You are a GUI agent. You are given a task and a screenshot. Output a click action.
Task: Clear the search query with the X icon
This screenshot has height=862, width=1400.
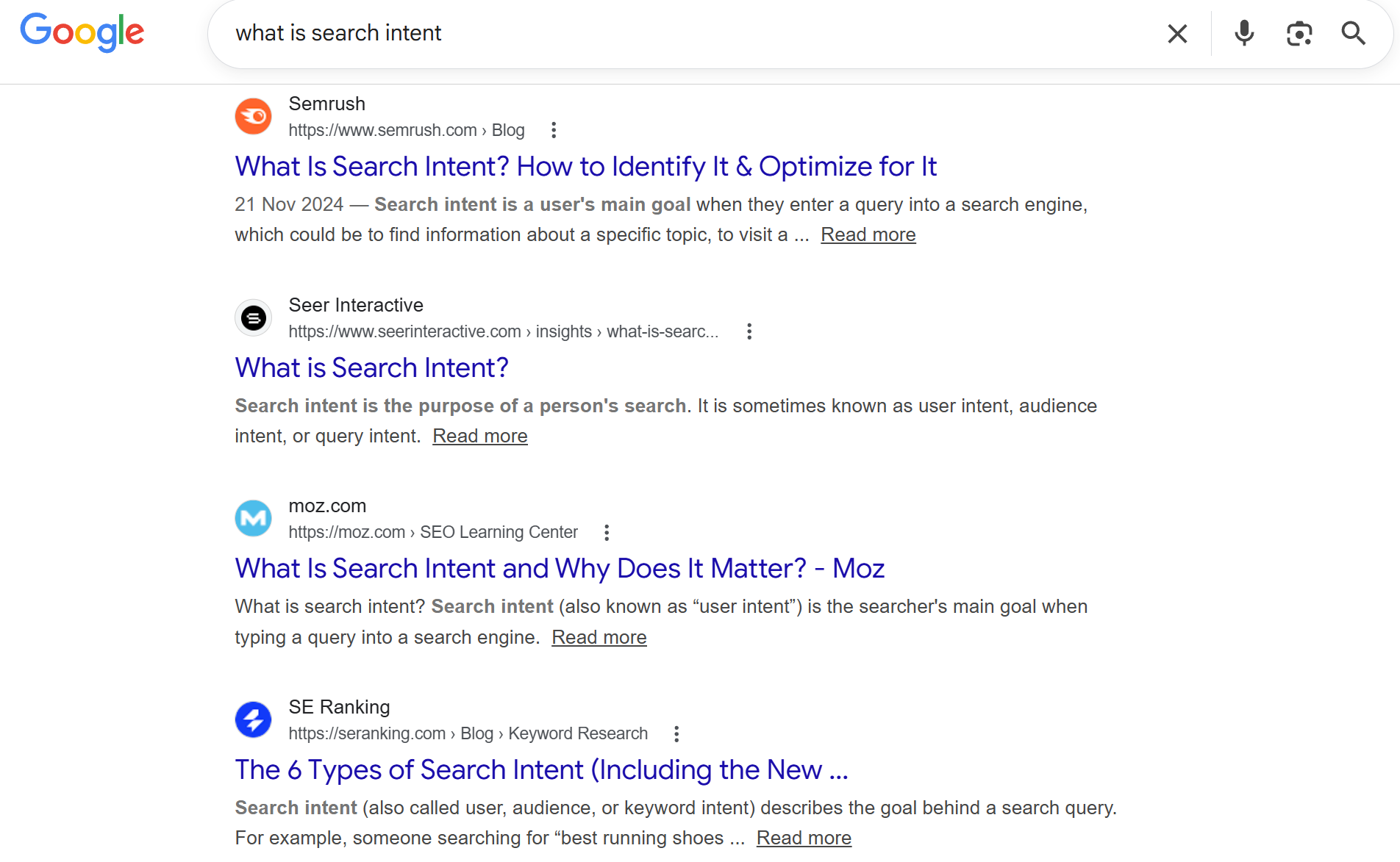pyautogui.click(x=1177, y=34)
